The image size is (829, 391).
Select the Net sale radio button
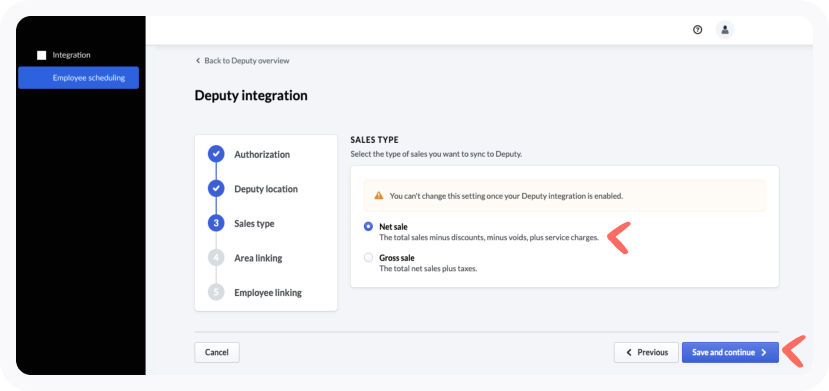[369, 227]
